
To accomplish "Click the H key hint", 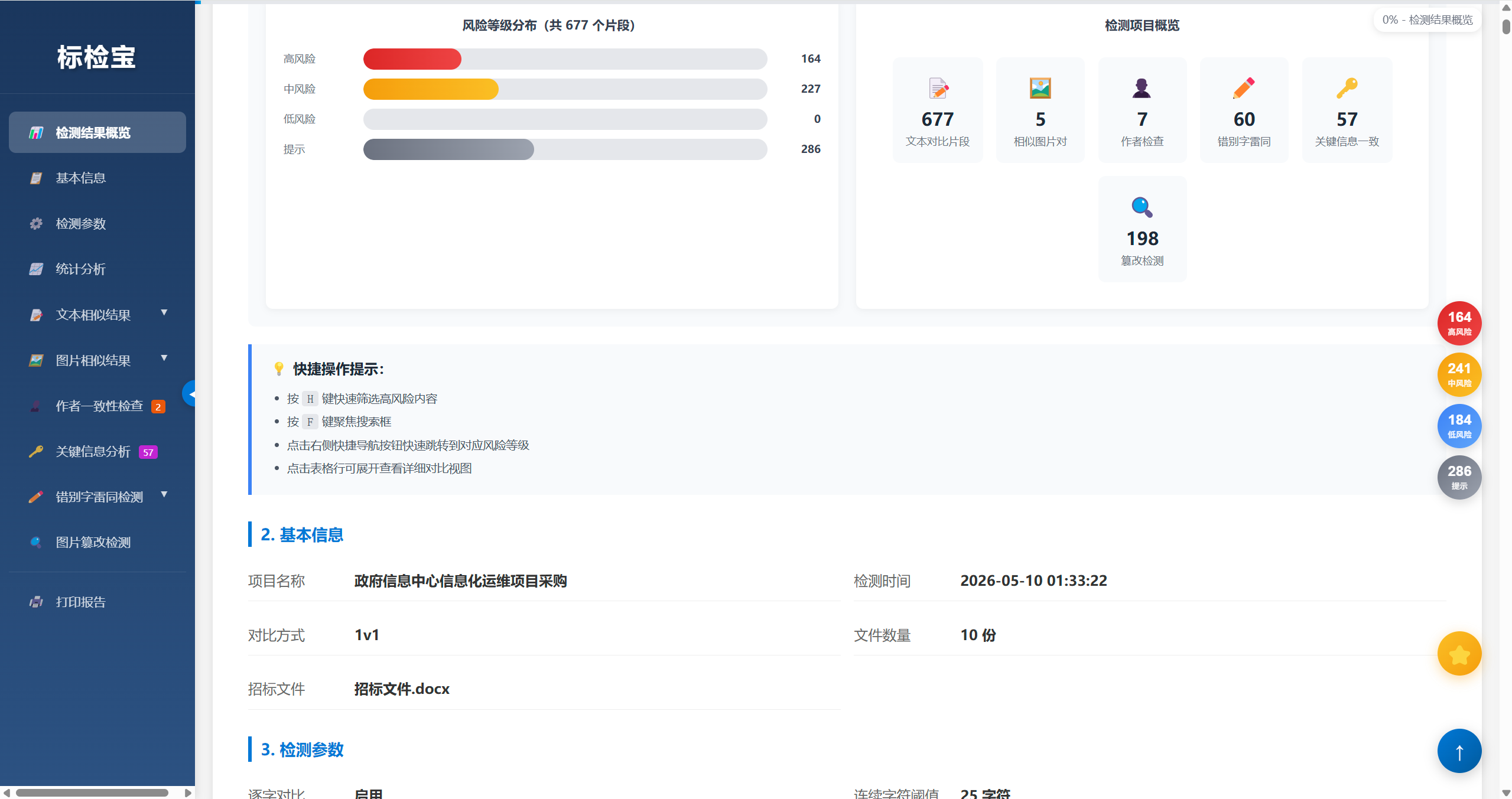I will pyautogui.click(x=310, y=399).
